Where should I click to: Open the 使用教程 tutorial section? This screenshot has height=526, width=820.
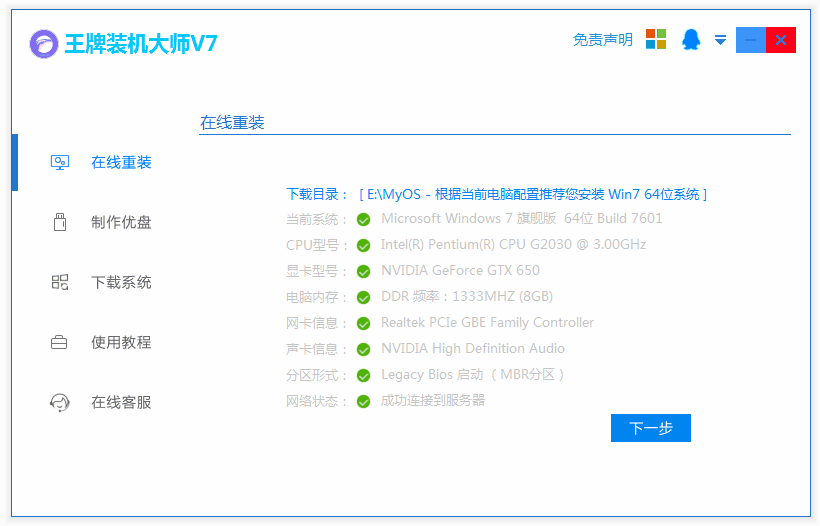121,342
